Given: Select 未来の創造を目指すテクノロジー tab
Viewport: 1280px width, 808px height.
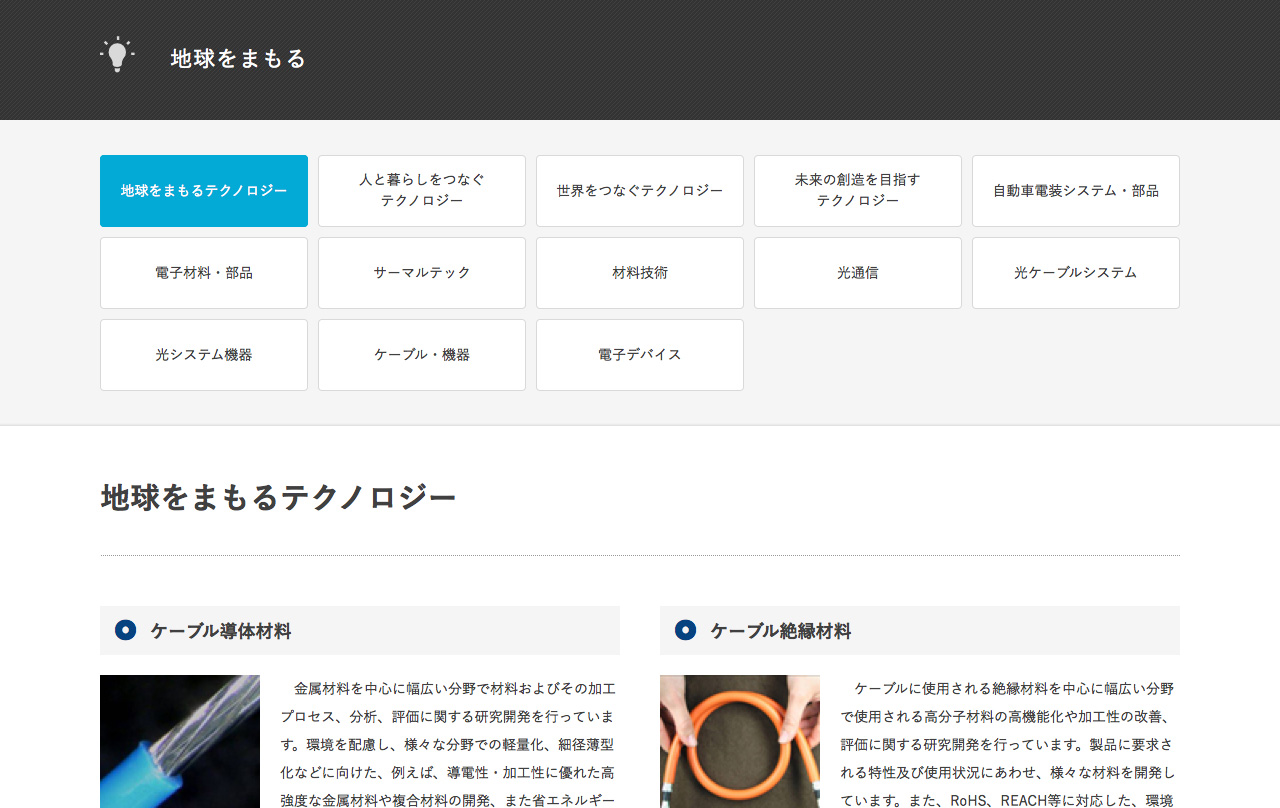Looking at the screenshot, I should coord(858,191).
